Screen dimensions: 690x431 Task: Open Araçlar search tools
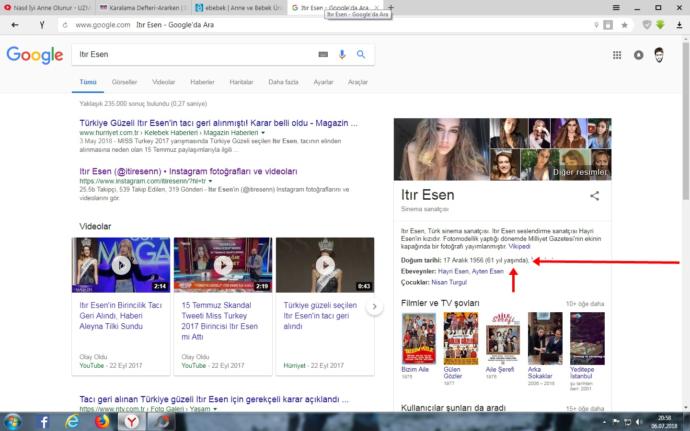pos(358,82)
